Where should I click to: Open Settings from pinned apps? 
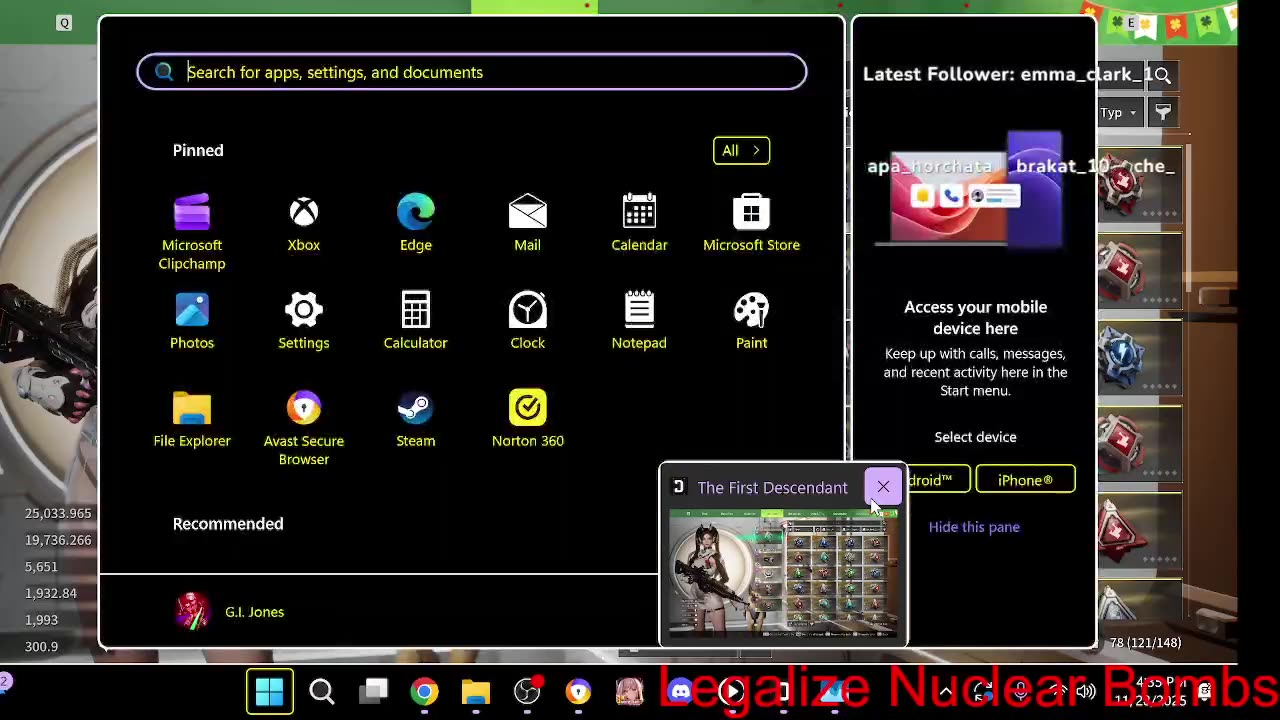(x=304, y=322)
